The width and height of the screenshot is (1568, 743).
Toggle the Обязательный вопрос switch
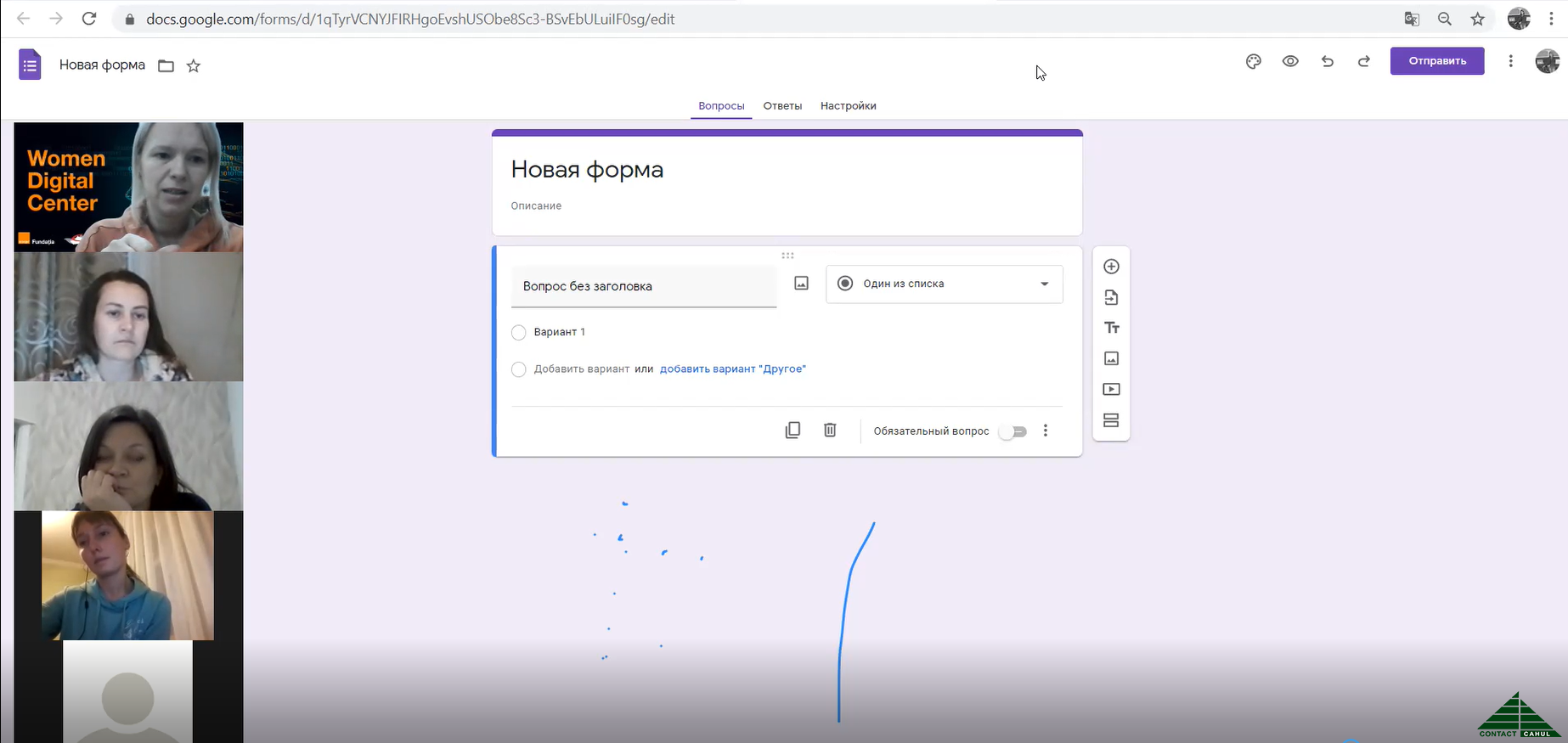(x=1012, y=431)
